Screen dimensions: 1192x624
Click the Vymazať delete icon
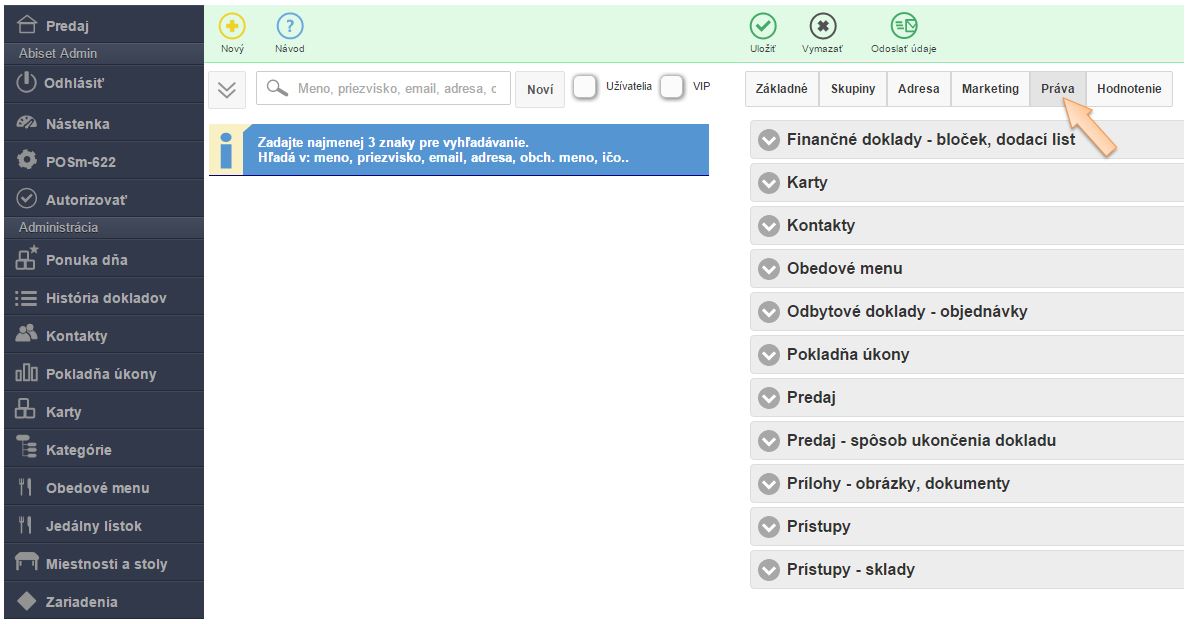point(822,27)
